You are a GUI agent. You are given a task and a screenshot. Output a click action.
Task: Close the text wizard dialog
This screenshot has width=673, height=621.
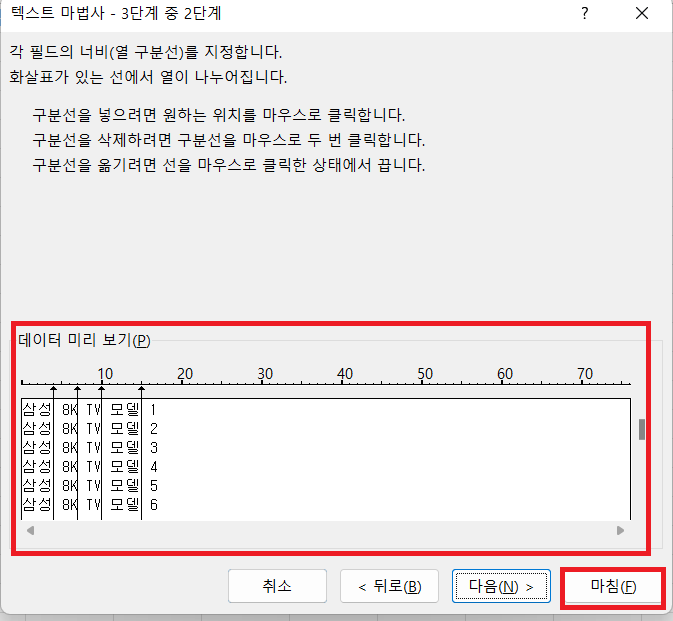[x=642, y=13]
